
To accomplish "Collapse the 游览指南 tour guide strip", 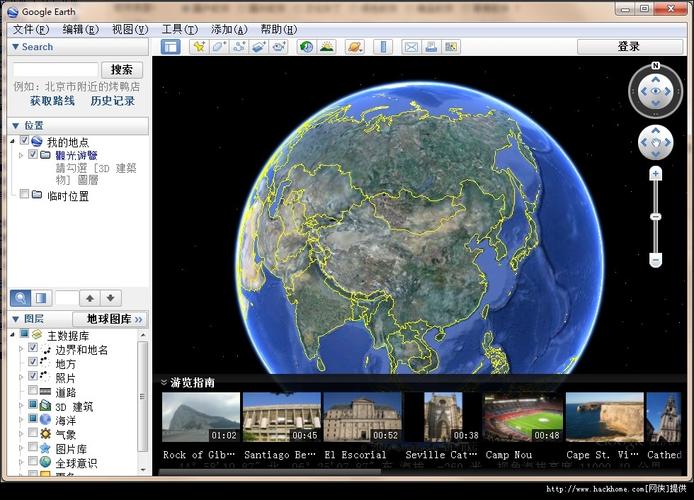I will pos(164,382).
